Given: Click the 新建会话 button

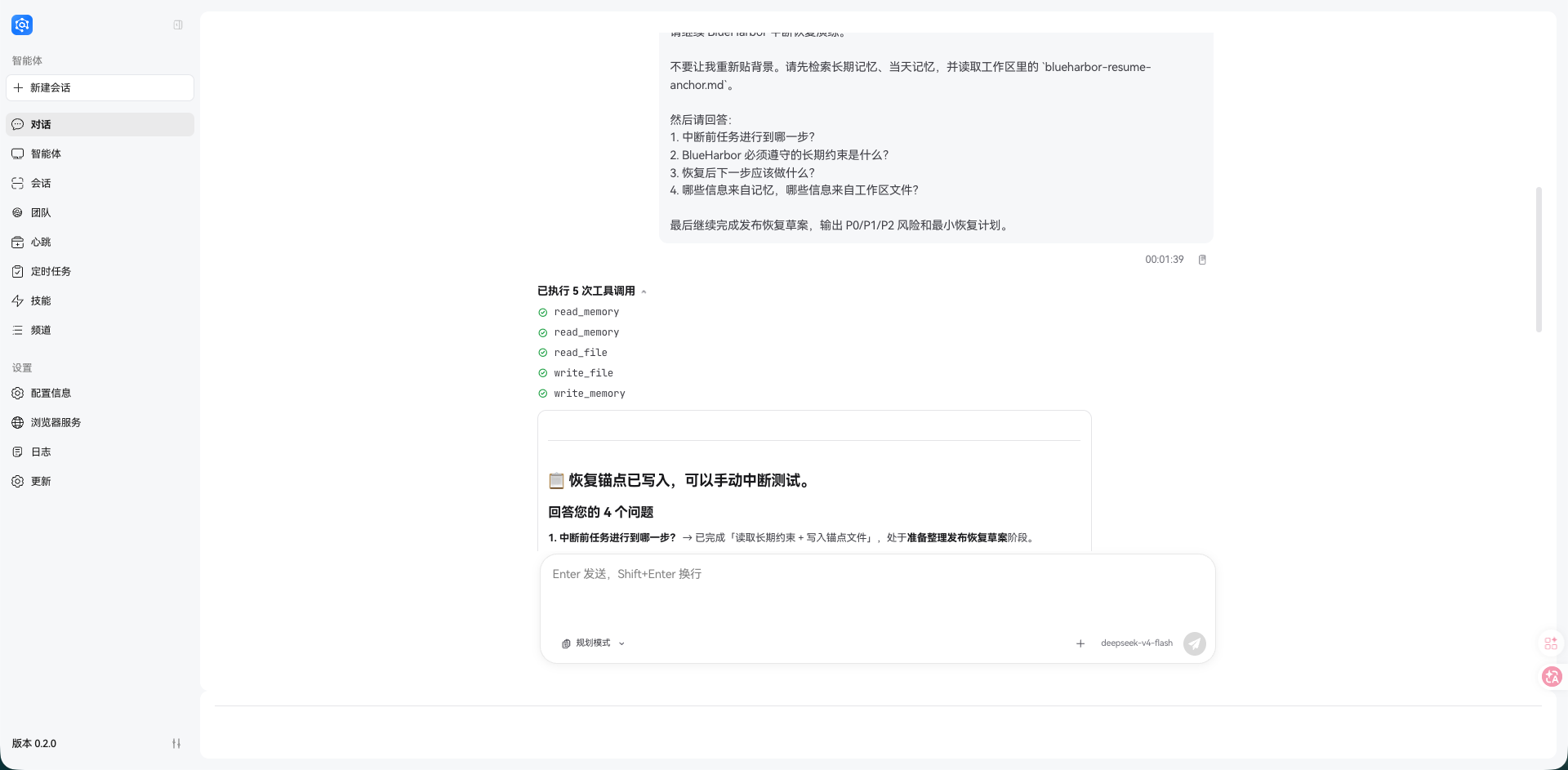Looking at the screenshot, I should [x=100, y=87].
